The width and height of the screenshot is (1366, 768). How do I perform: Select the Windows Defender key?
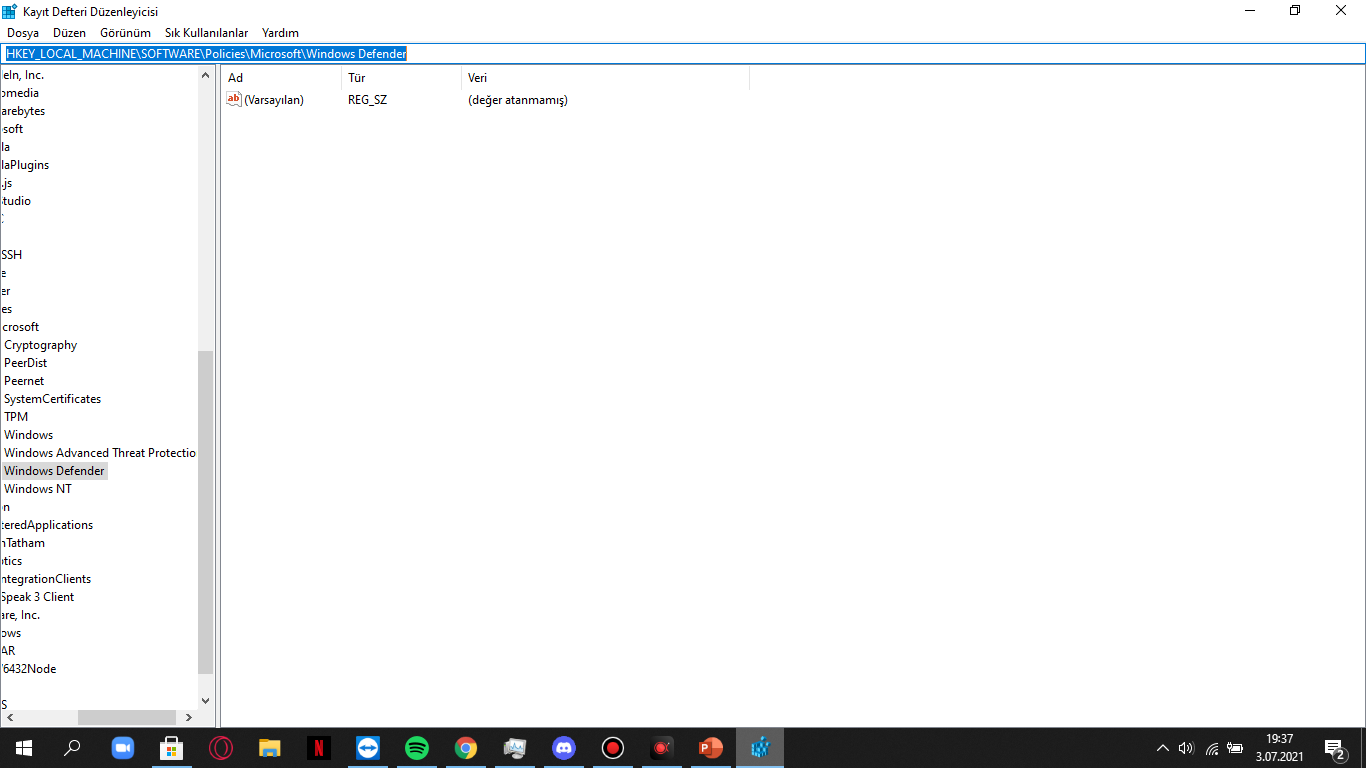coord(54,471)
